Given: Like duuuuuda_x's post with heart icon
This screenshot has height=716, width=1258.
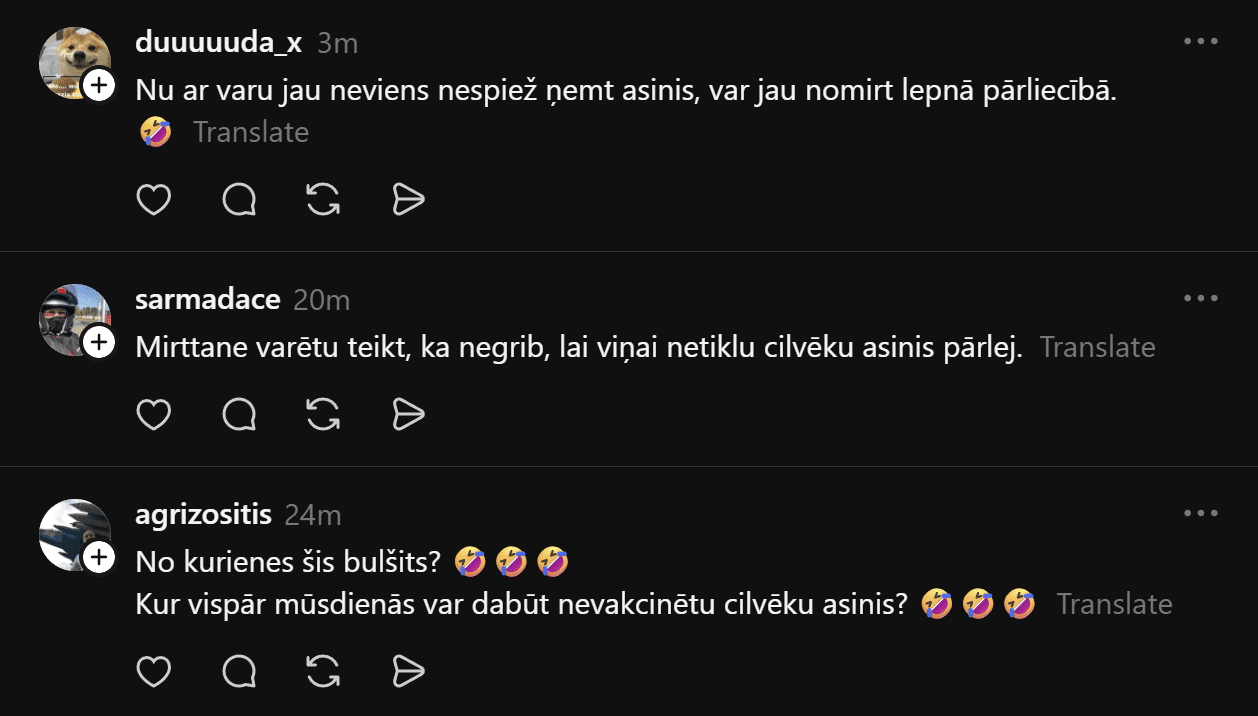Looking at the screenshot, I should pyautogui.click(x=153, y=200).
